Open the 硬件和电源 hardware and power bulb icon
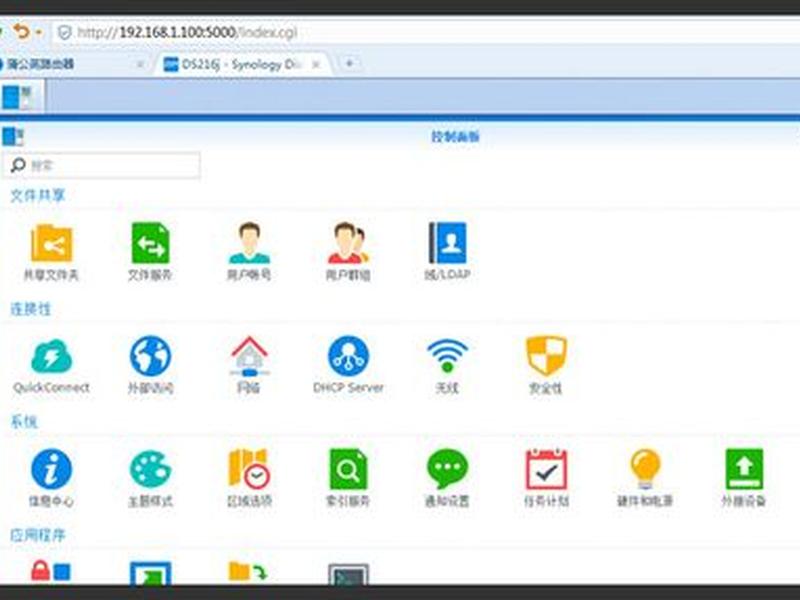Viewport: 800px width, 600px height. click(x=645, y=469)
